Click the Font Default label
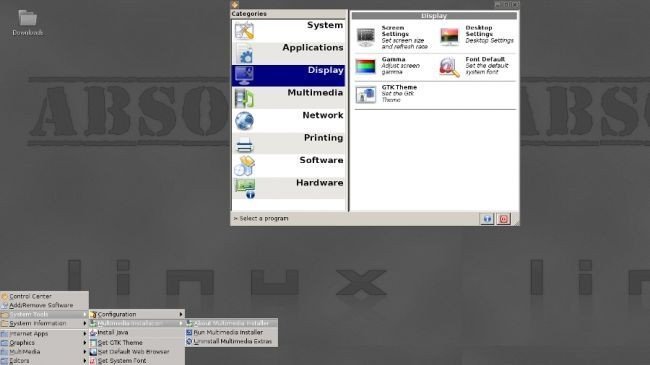 click(485, 59)
